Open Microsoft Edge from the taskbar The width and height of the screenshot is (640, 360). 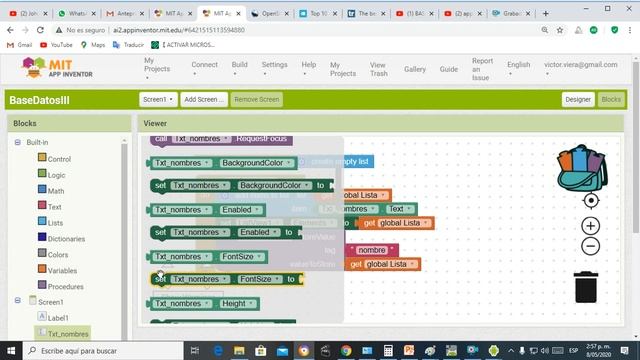click(218, 351)
